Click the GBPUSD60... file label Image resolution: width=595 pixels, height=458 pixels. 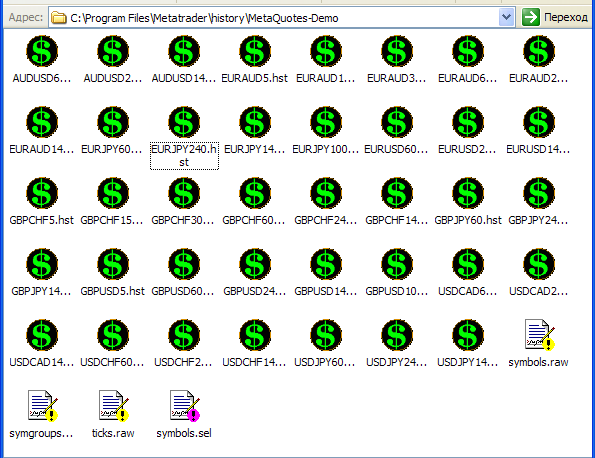tap(183, 291)
